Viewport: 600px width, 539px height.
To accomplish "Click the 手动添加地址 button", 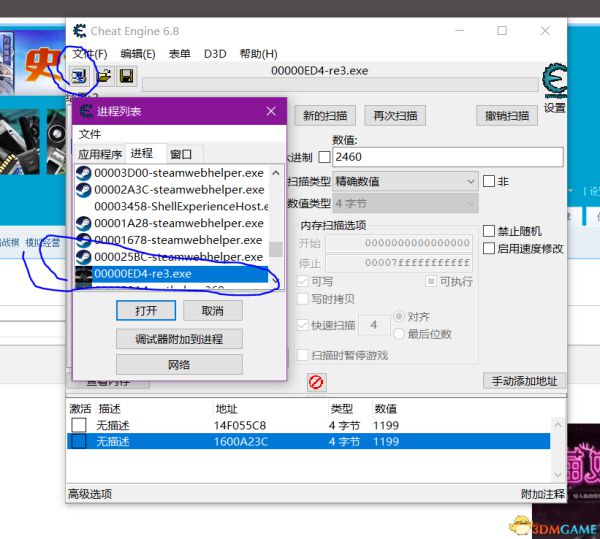I will pos(524,381).
